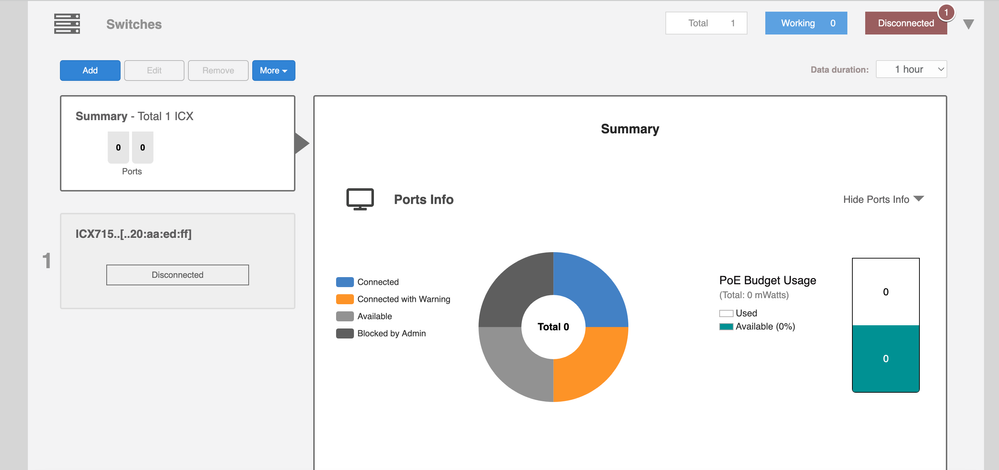
Task: Click the Switches stack icon in header
Action: [x=67, y=24]
